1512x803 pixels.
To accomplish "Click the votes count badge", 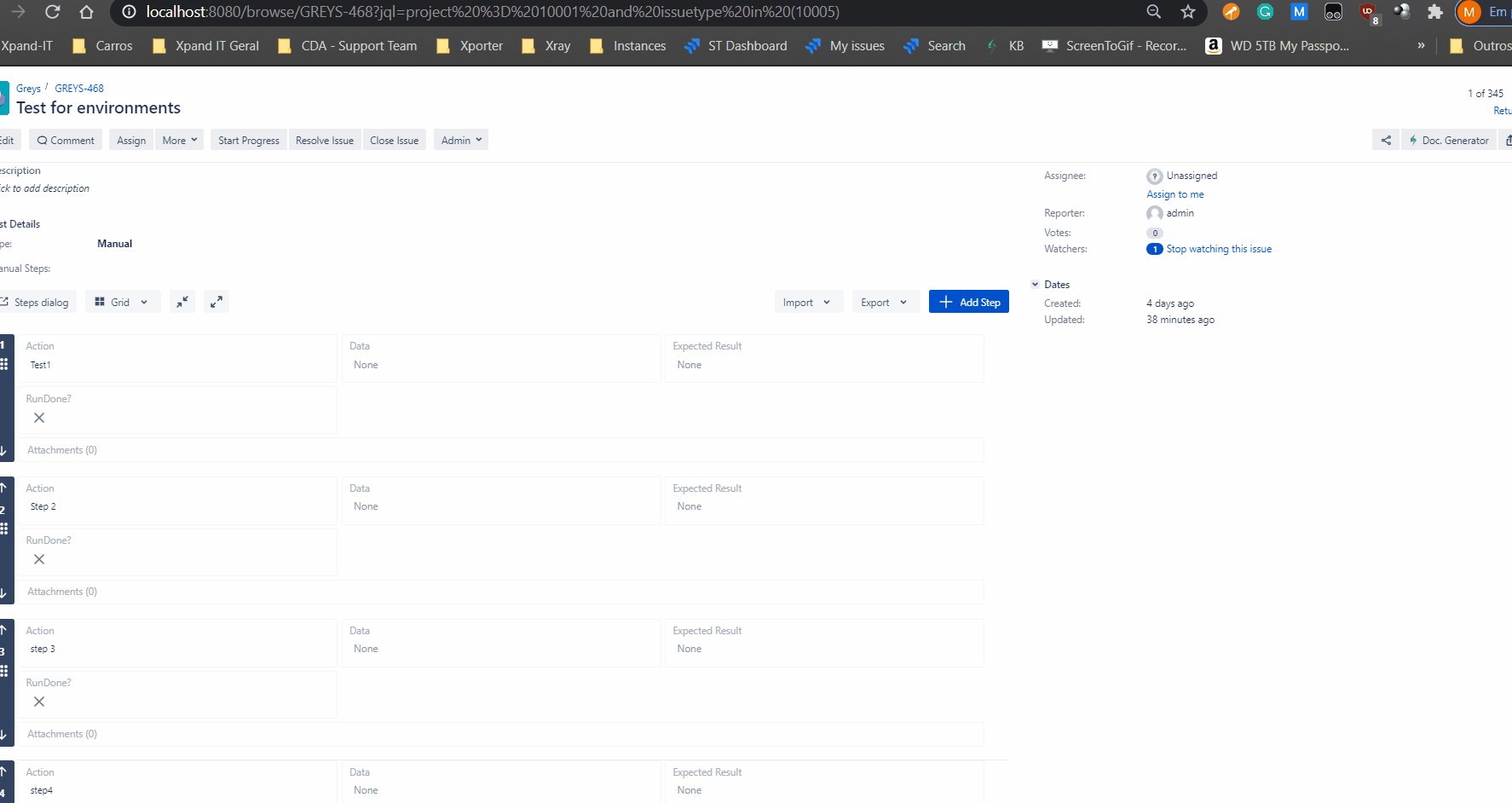I will pos(1155,233).
